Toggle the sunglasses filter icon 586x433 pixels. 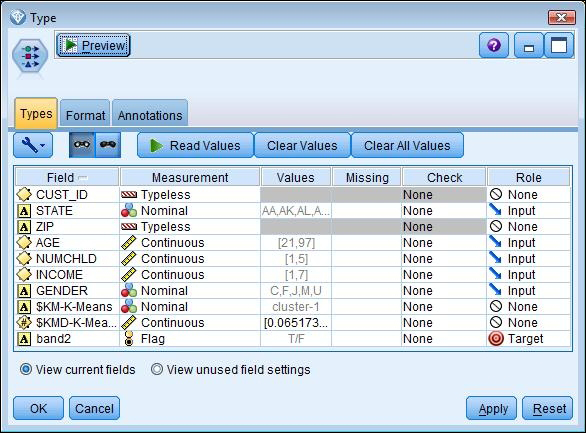tap(108, 145)
